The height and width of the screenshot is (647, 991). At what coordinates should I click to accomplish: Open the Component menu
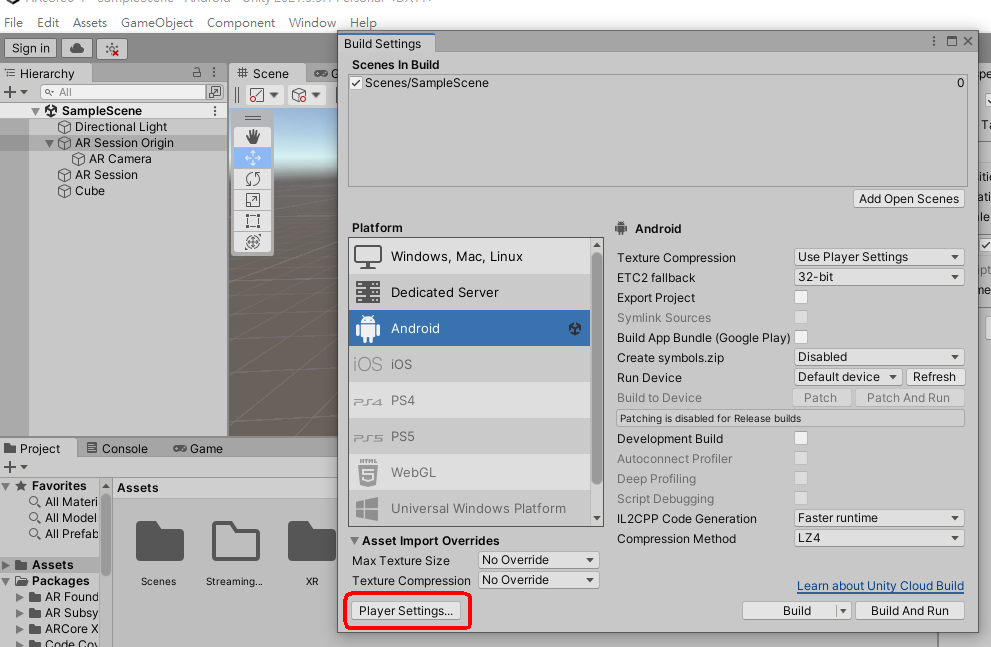[x=241, y=23]
